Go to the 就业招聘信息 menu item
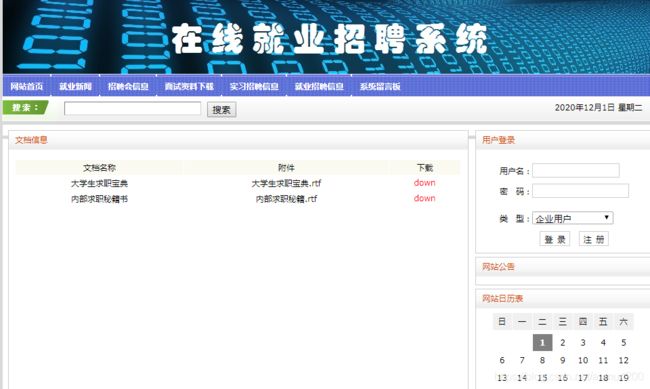 click(319, 86)
